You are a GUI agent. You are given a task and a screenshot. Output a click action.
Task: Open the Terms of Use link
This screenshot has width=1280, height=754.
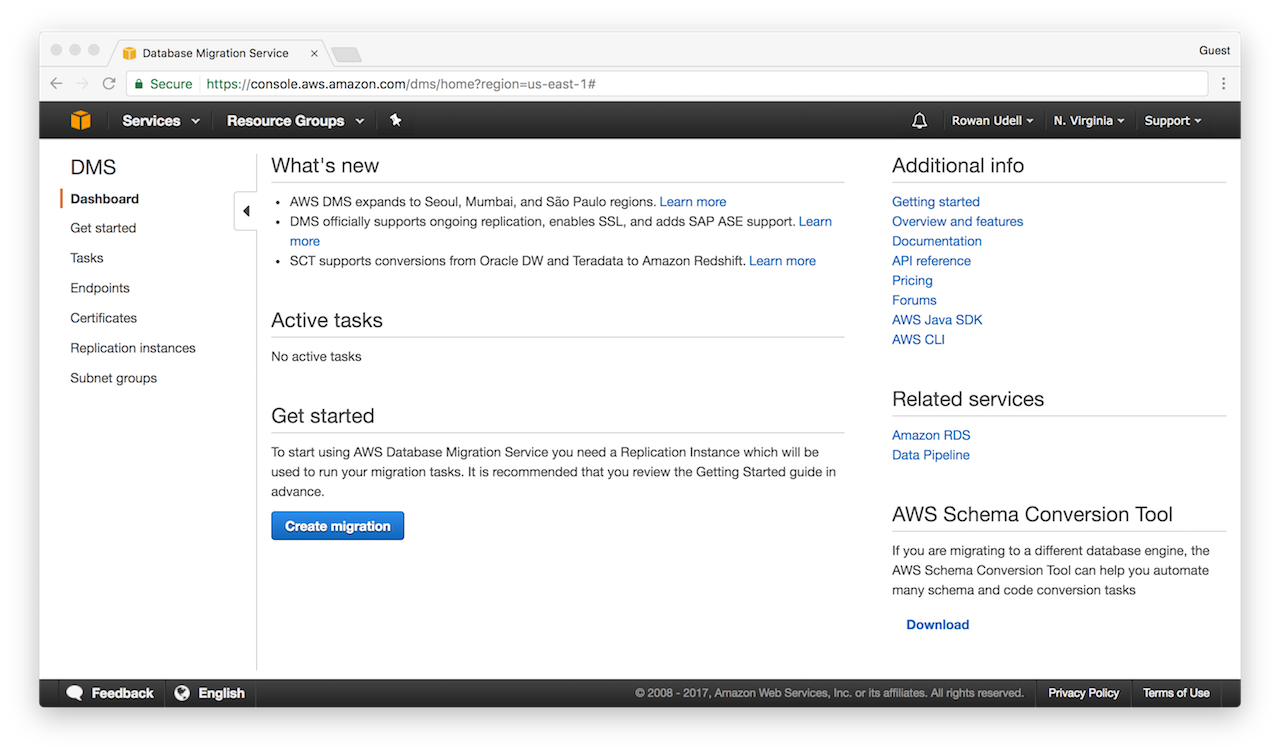[1176, 693]
